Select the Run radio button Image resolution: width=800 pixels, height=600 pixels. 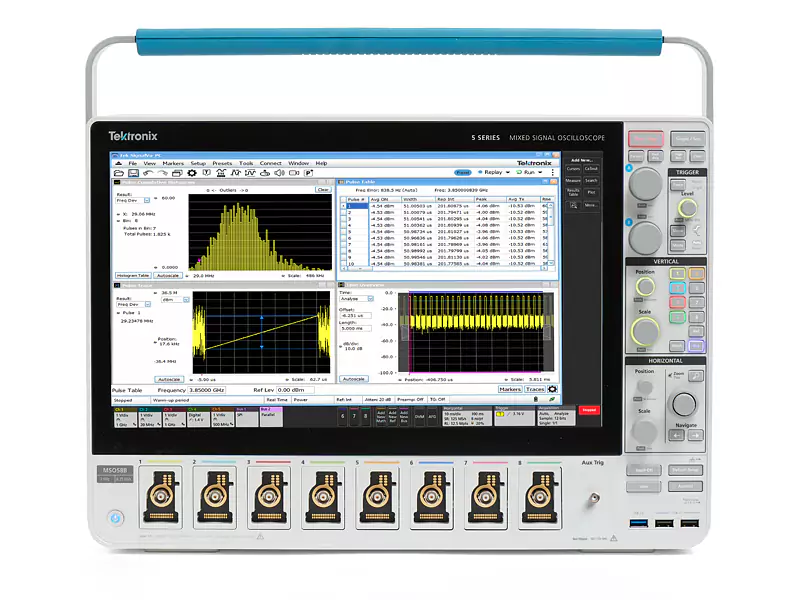tap(519, 172)
